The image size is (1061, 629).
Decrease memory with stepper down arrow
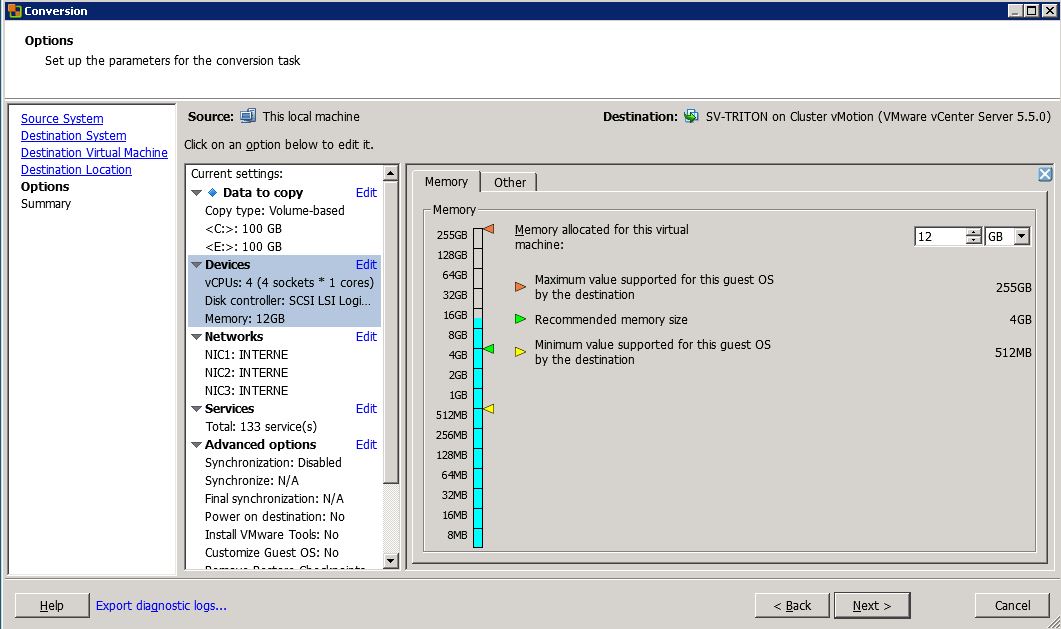[973, 240]
